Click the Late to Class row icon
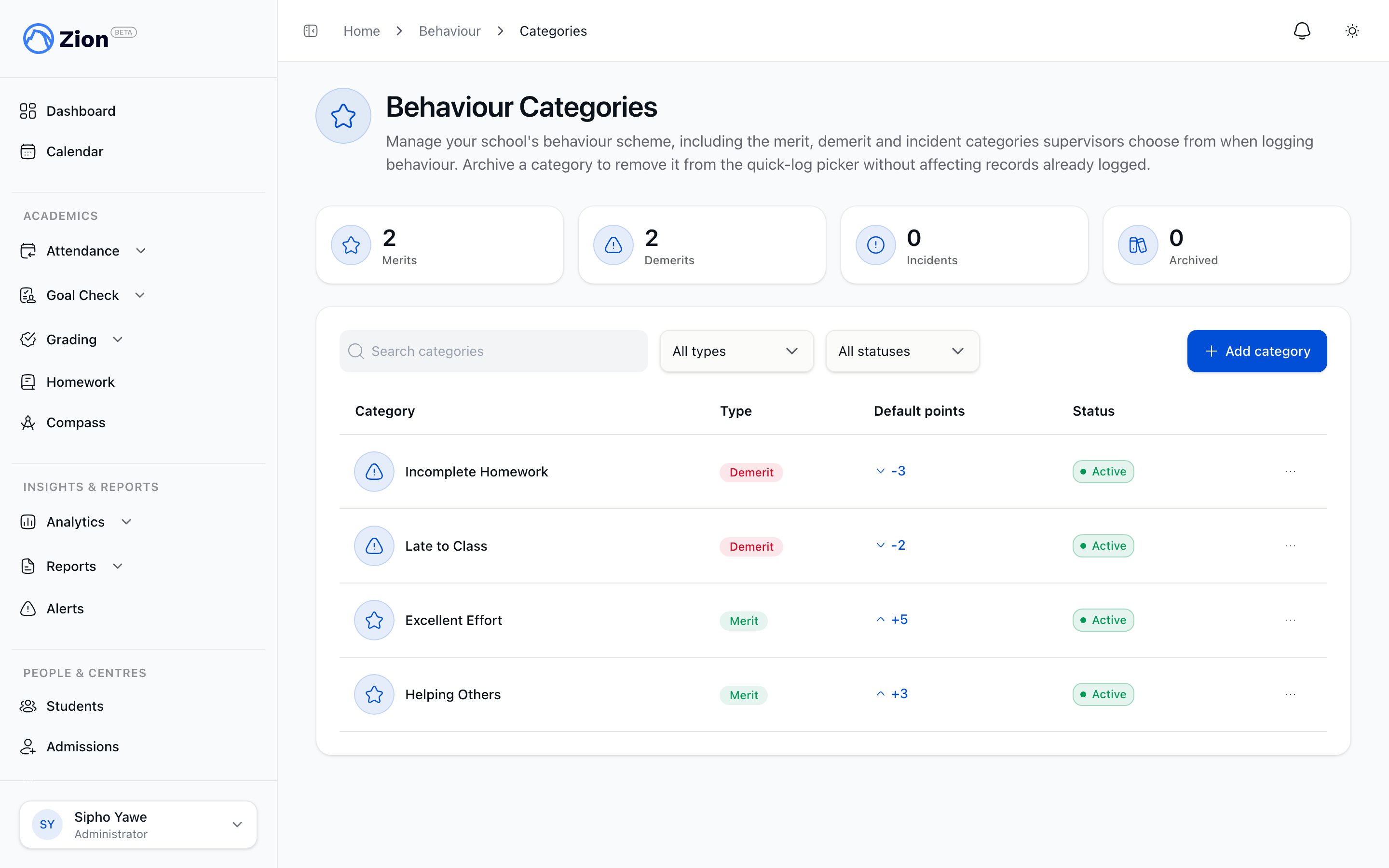 coord(374,546)
